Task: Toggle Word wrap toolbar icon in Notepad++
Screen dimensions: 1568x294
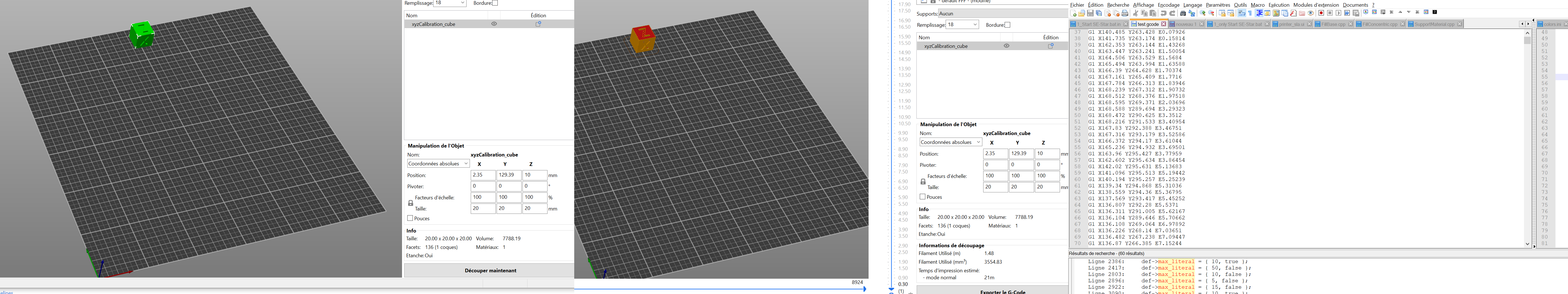Action: pos(1242,13)
